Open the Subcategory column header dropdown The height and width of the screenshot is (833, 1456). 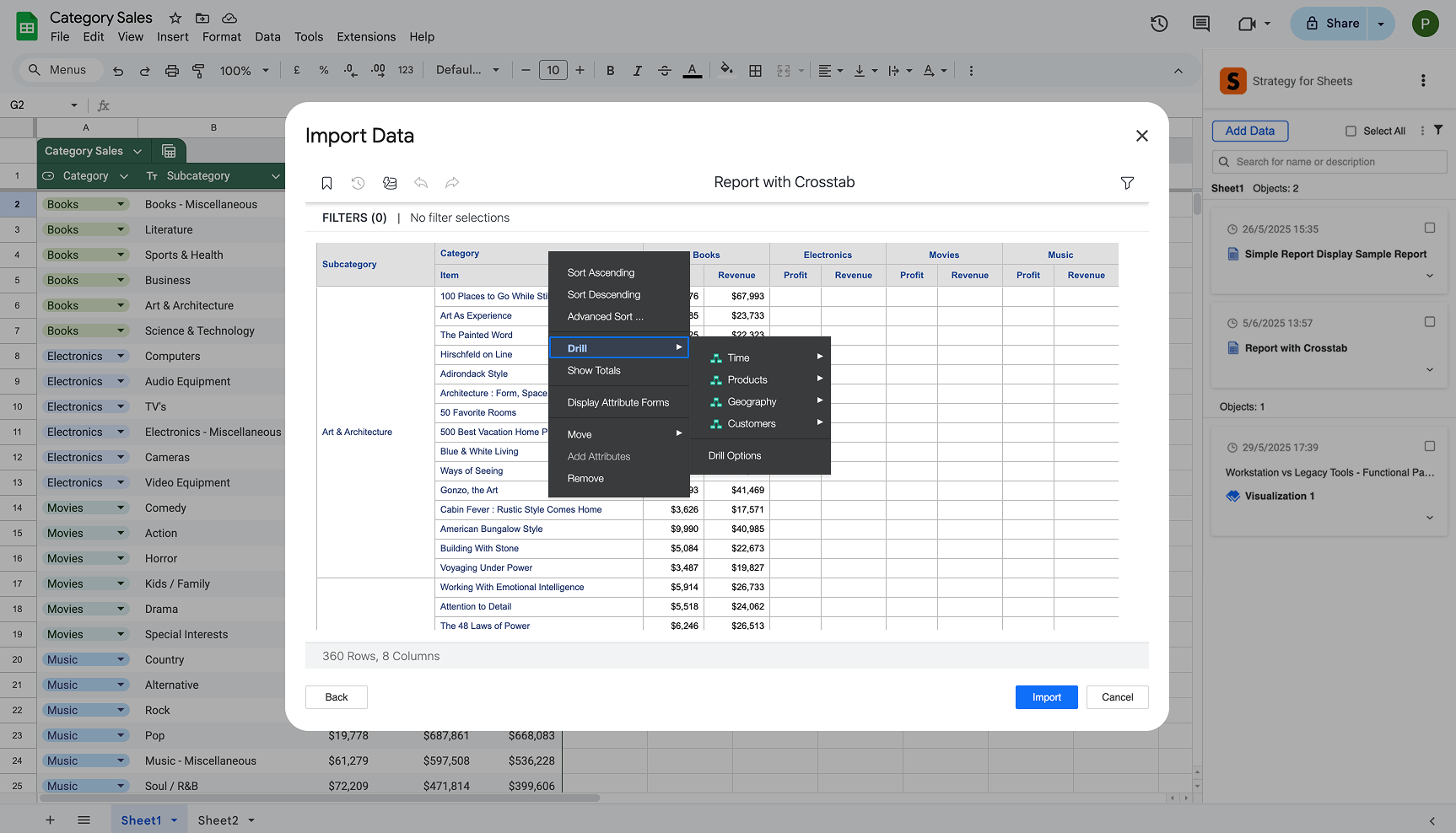[x=275, y=175]
